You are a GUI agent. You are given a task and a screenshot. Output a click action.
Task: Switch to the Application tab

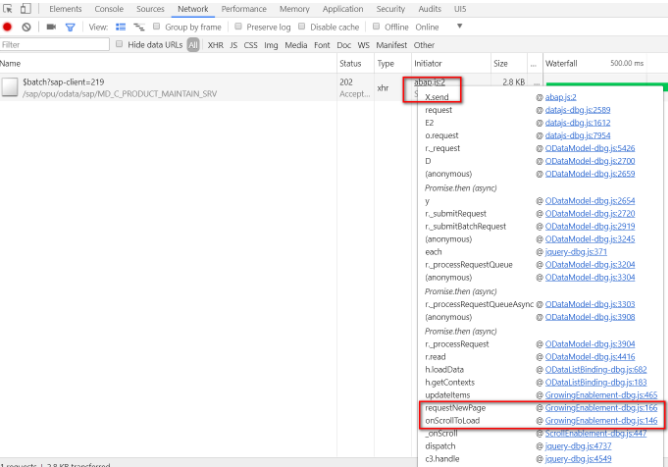(343, 9)
